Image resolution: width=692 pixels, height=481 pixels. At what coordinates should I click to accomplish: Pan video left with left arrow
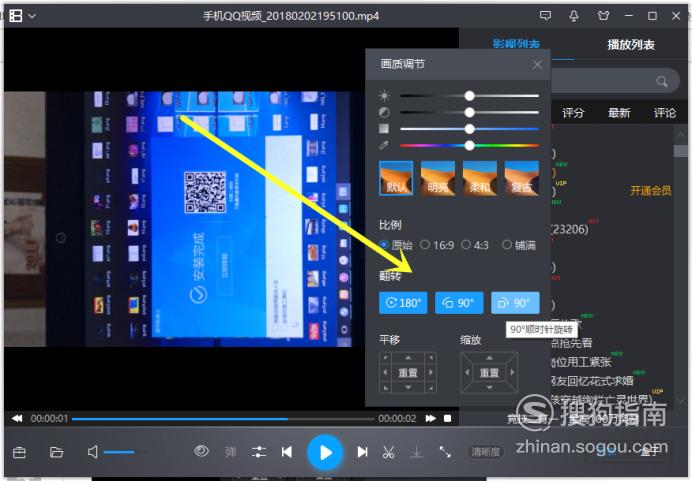(x=385, y=372)
